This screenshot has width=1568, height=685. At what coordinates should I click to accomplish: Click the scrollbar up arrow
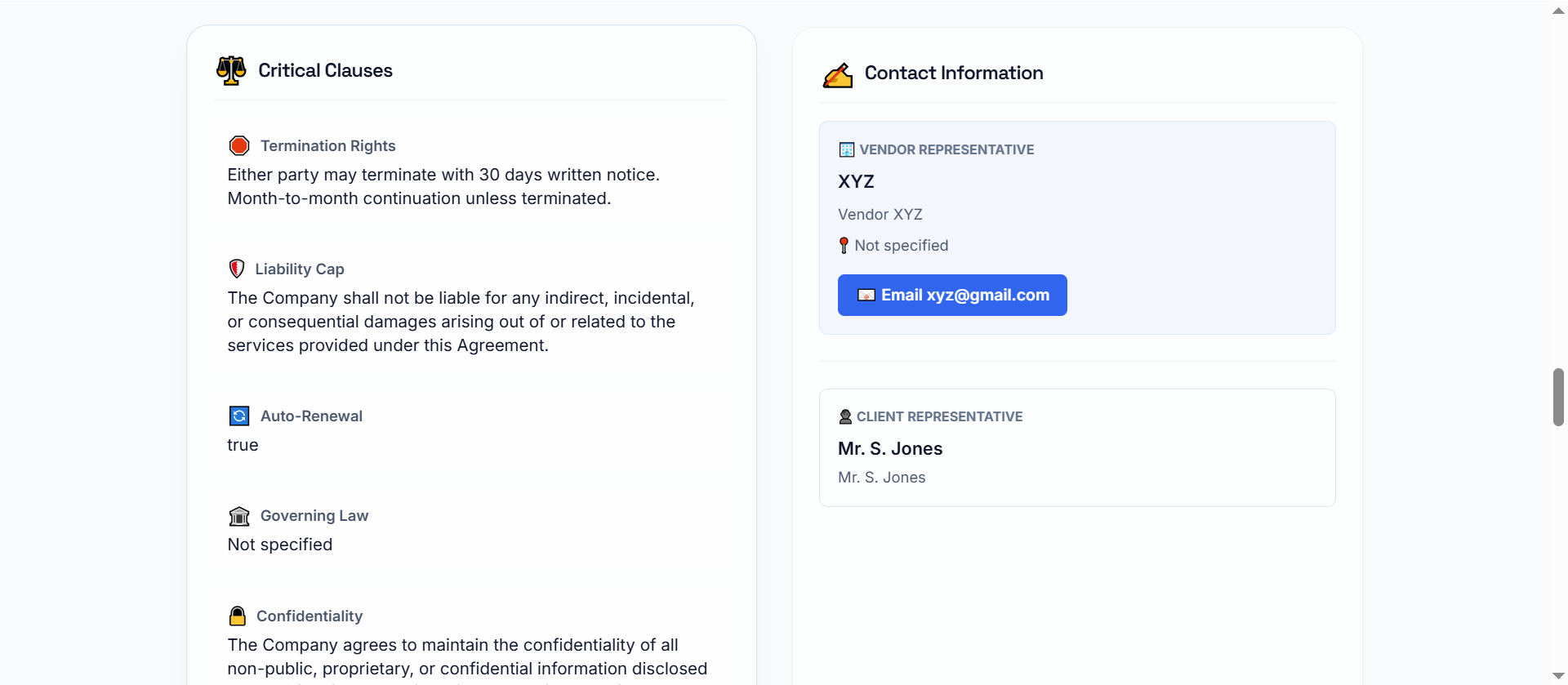(x=1558, y=11)
